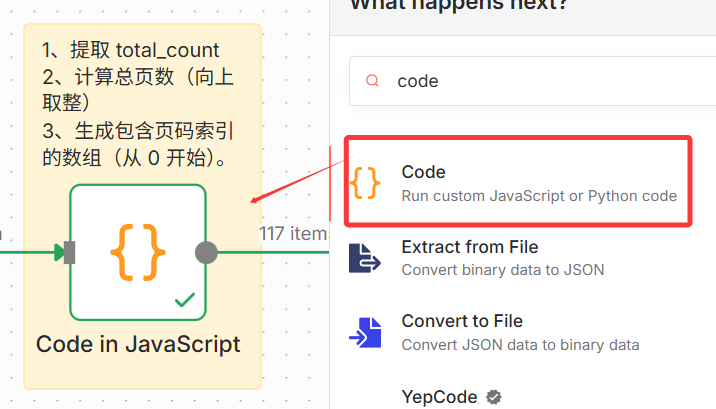716x409 pixels.
Task: Click the Code node's round output connector
Action: click(206, 252)
